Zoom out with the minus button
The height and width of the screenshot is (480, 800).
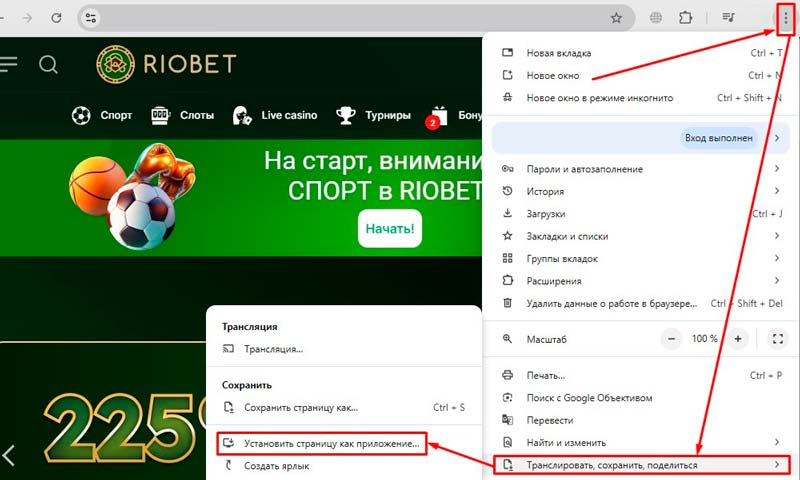pos(671,339)
